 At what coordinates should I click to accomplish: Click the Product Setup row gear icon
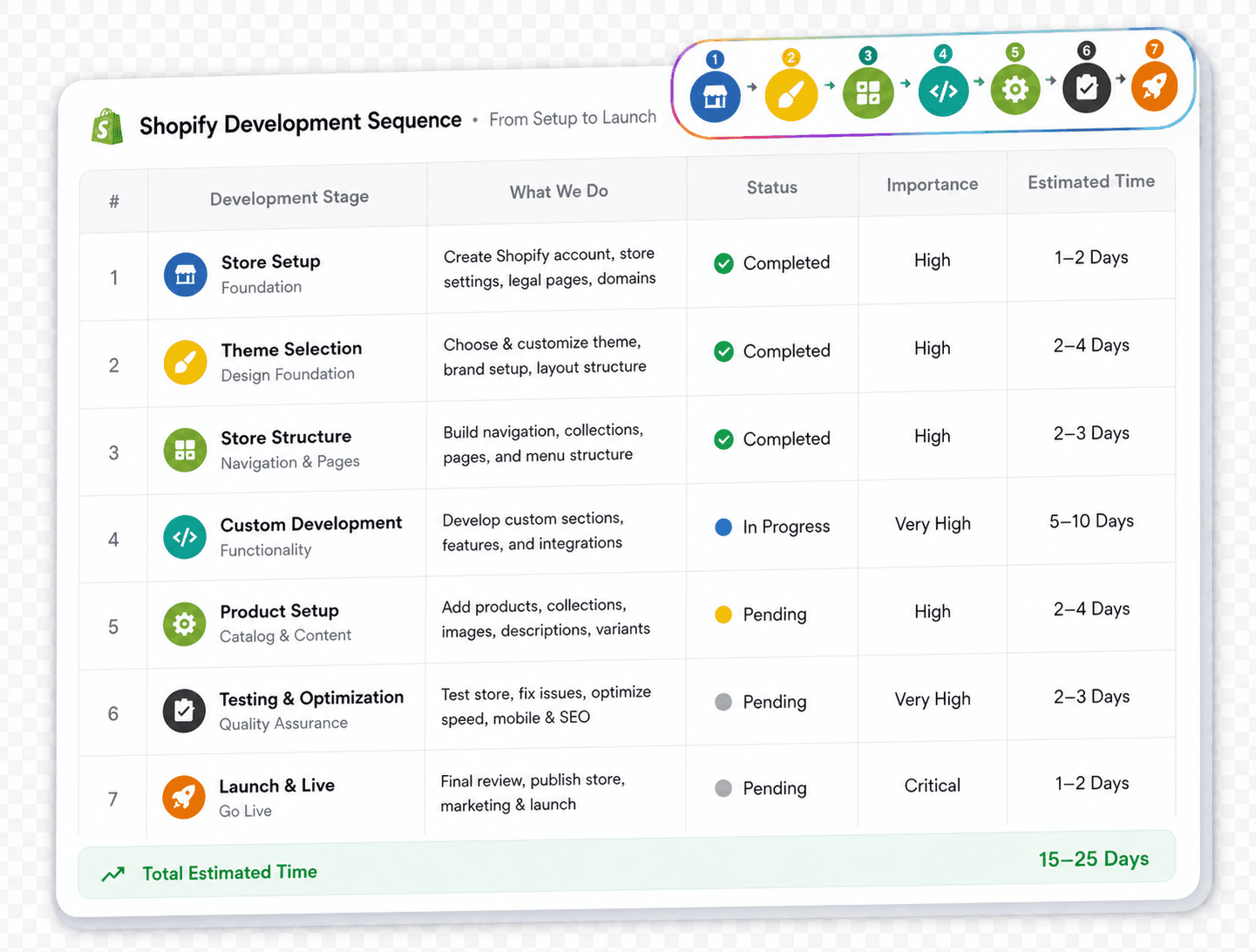(185, 623)
